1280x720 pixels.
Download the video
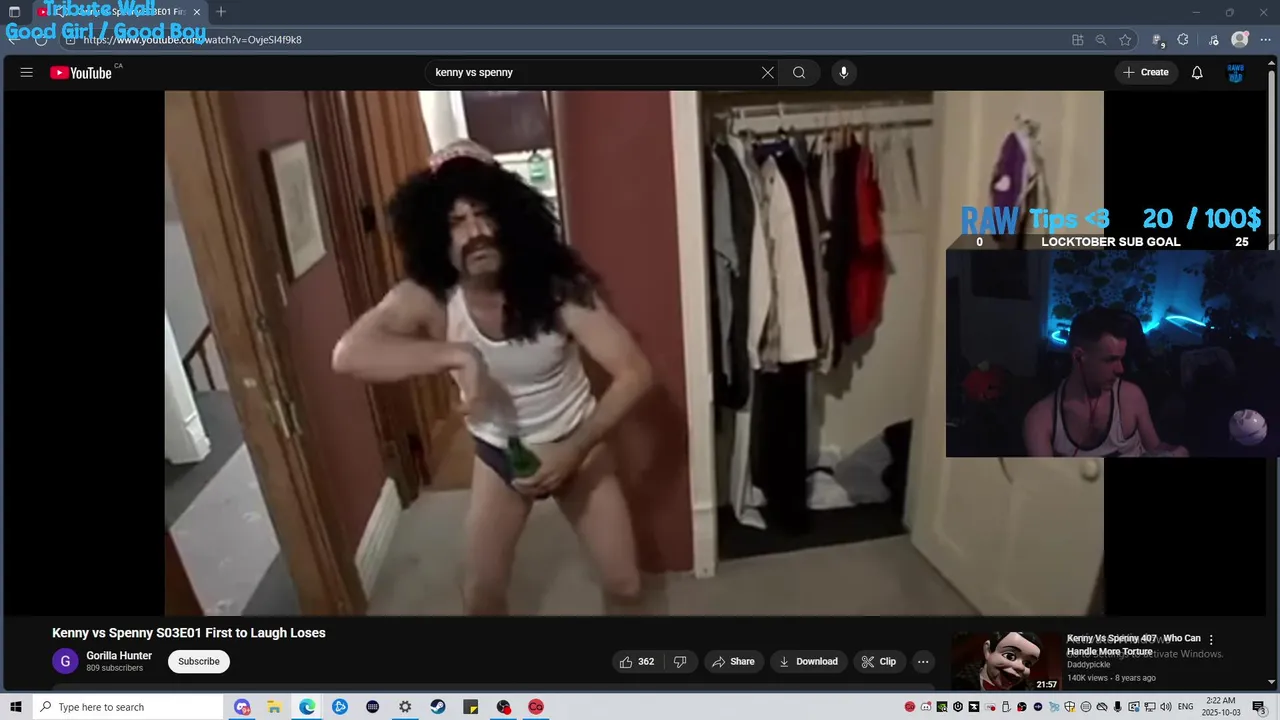(808, 661)
